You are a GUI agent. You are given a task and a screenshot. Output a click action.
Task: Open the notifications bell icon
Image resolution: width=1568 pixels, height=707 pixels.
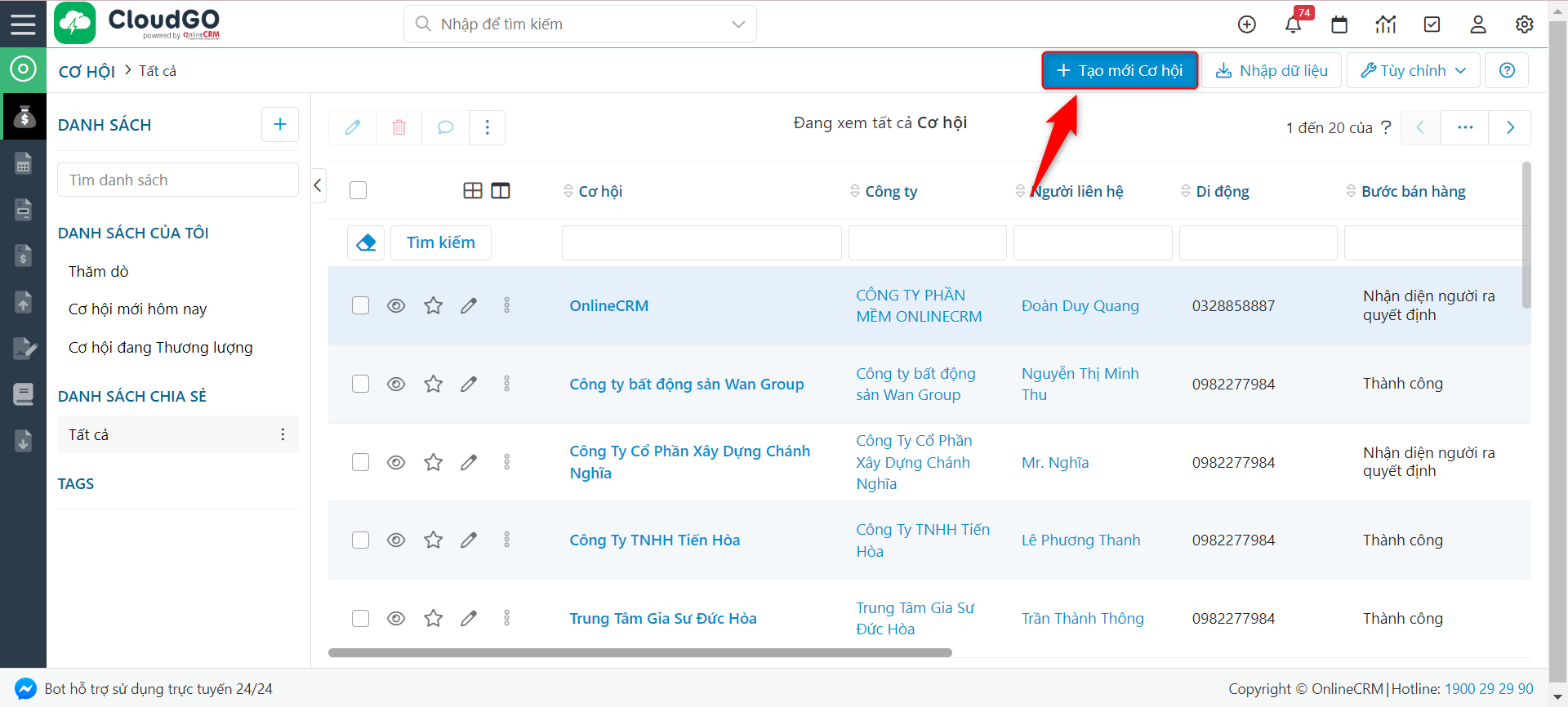coord(1293,24)
